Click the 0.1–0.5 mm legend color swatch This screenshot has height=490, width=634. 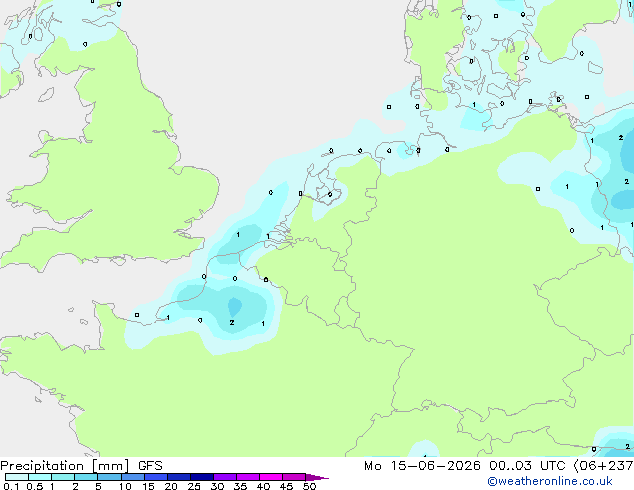[x=17, y=477]
